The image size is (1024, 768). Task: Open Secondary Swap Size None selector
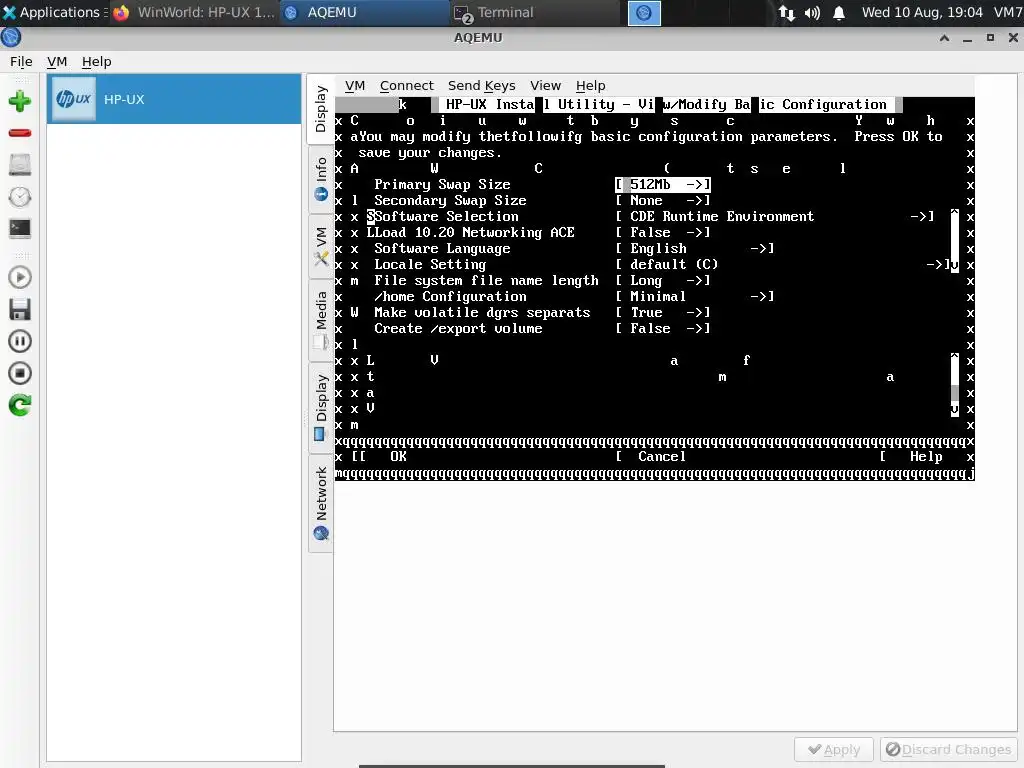point(663,200)
